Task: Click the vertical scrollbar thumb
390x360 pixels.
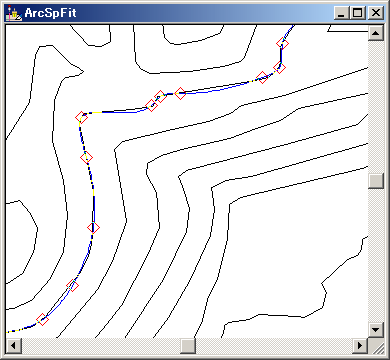Action: (x=376, y=181)
